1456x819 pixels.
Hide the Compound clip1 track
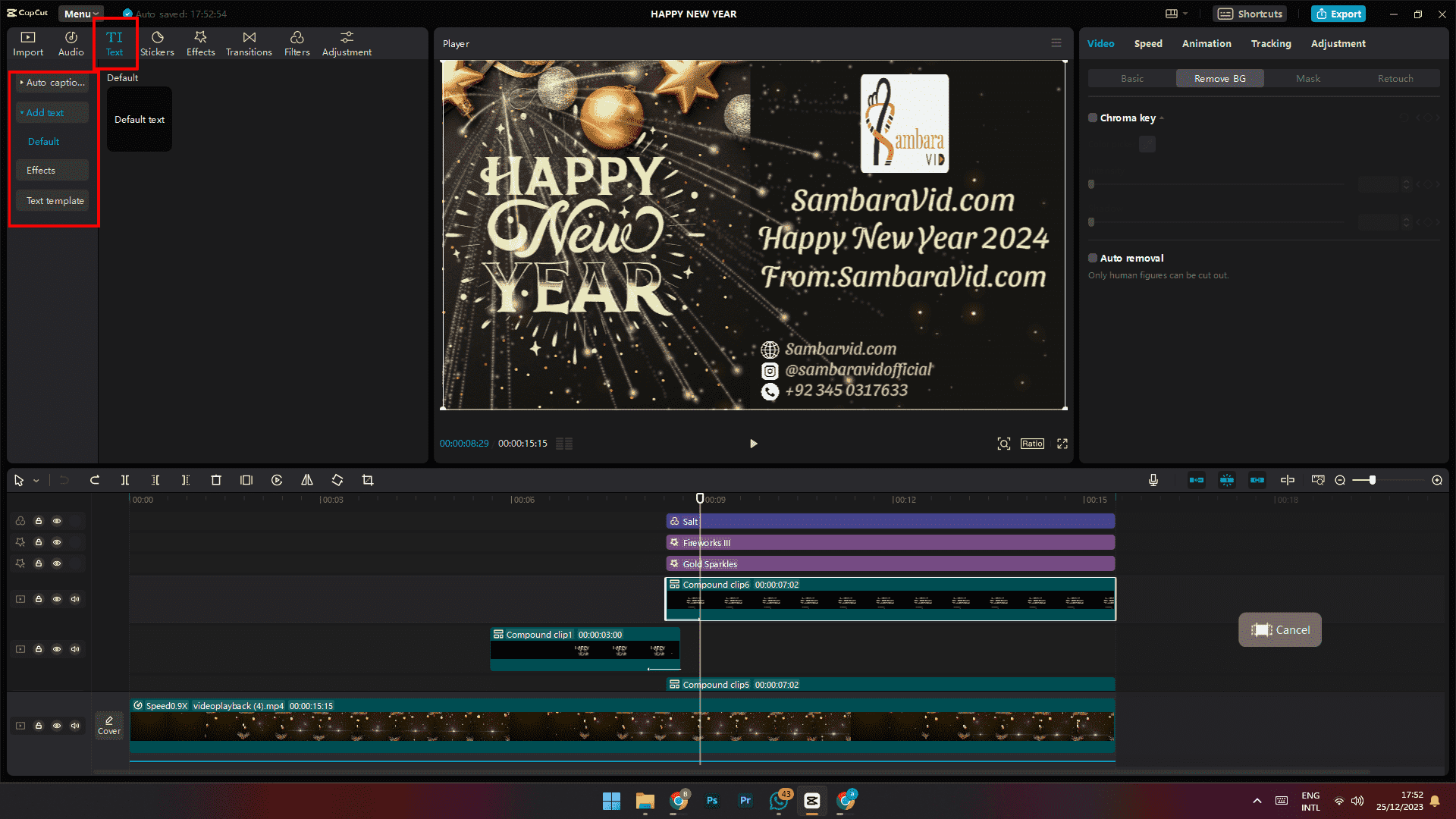pyautogui.click(x=57, y=649)
